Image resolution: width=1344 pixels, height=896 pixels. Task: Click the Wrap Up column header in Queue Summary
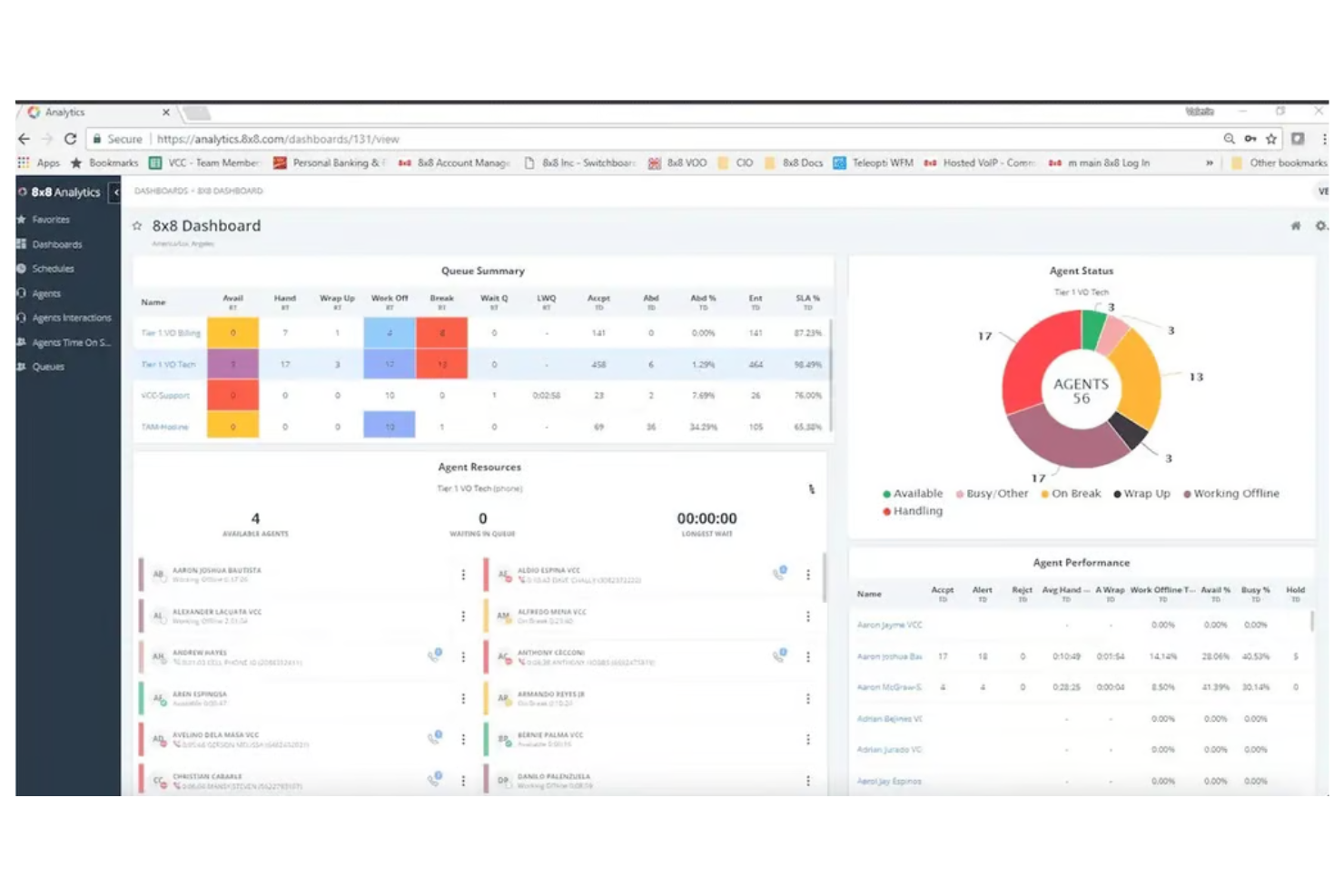pyautogui.click(x=337, y=301)
